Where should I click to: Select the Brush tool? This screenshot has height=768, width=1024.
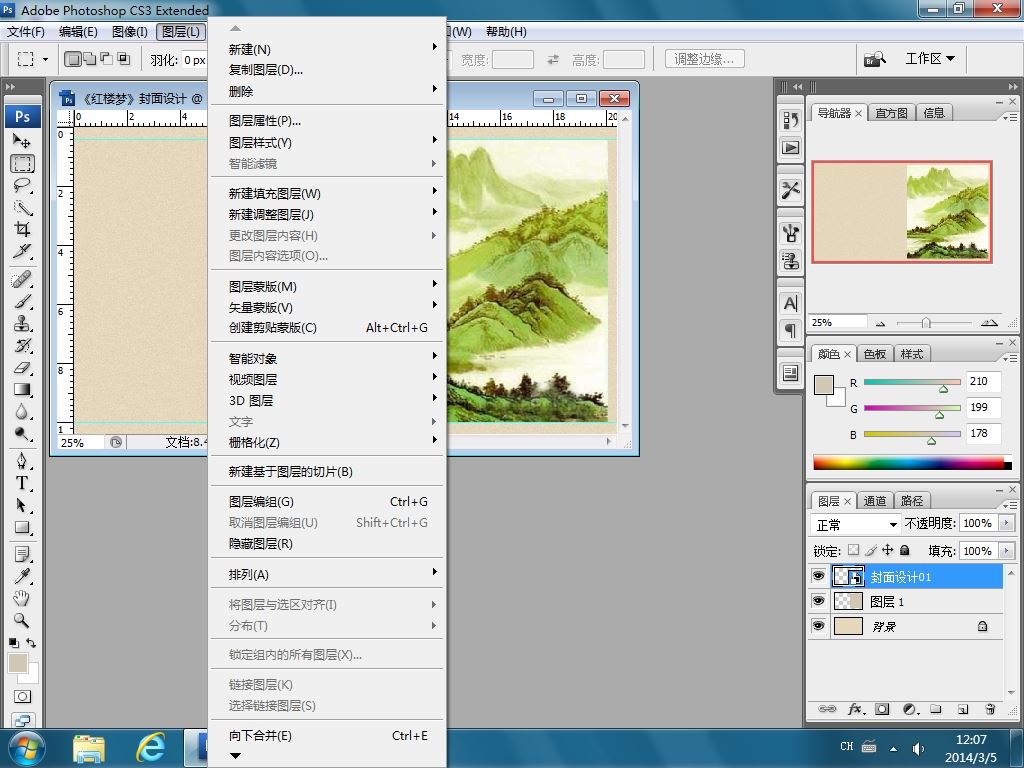coord(22,302)
